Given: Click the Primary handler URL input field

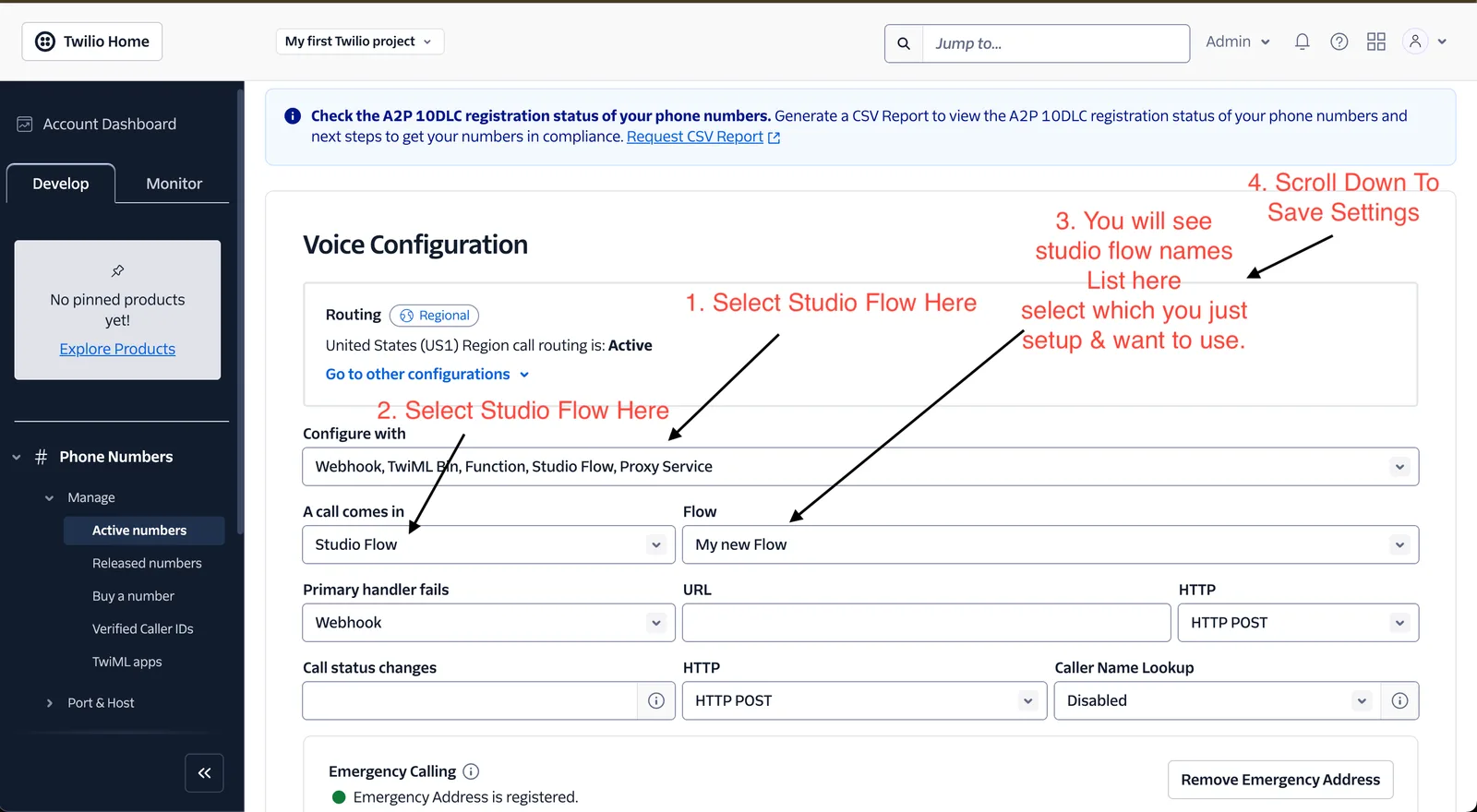Looking at the screenshot, I should coord(927,623).
